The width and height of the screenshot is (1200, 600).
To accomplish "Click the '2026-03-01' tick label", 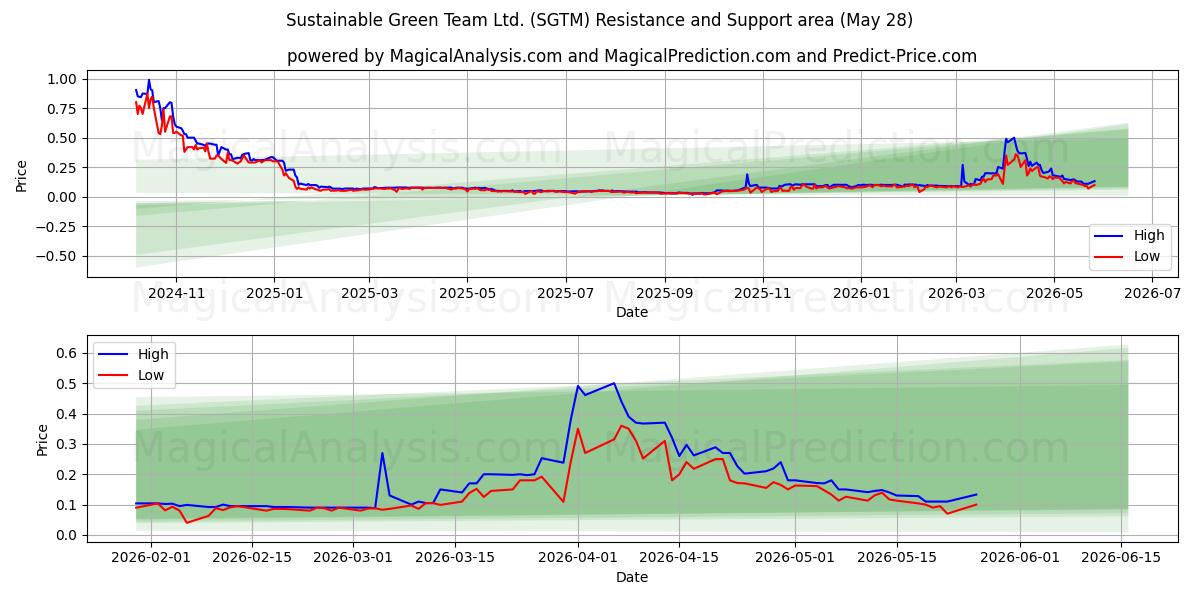I will 354,558.
